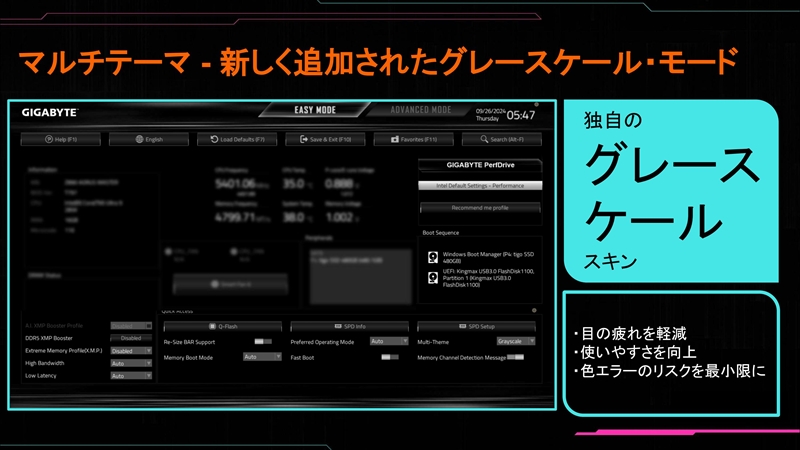Click Save & Exit (F10) icon button
Viewport: 800px width, 450px height.
coord(304,139)
